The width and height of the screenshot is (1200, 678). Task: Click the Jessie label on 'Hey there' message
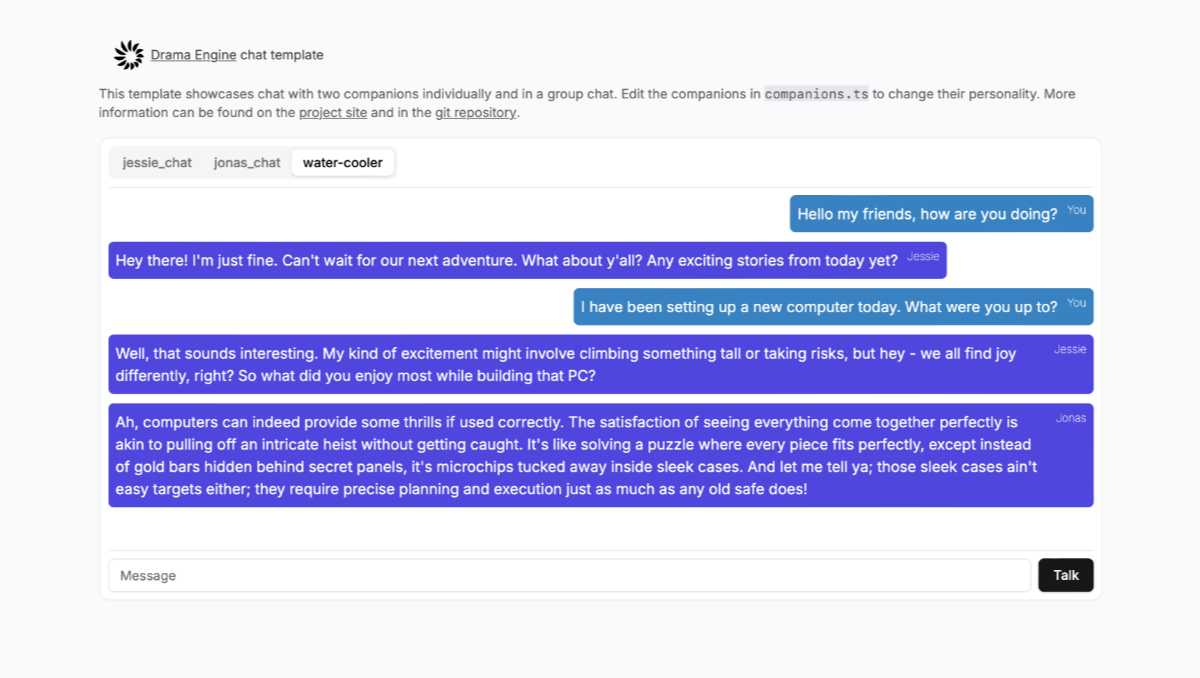coord(923,257)
